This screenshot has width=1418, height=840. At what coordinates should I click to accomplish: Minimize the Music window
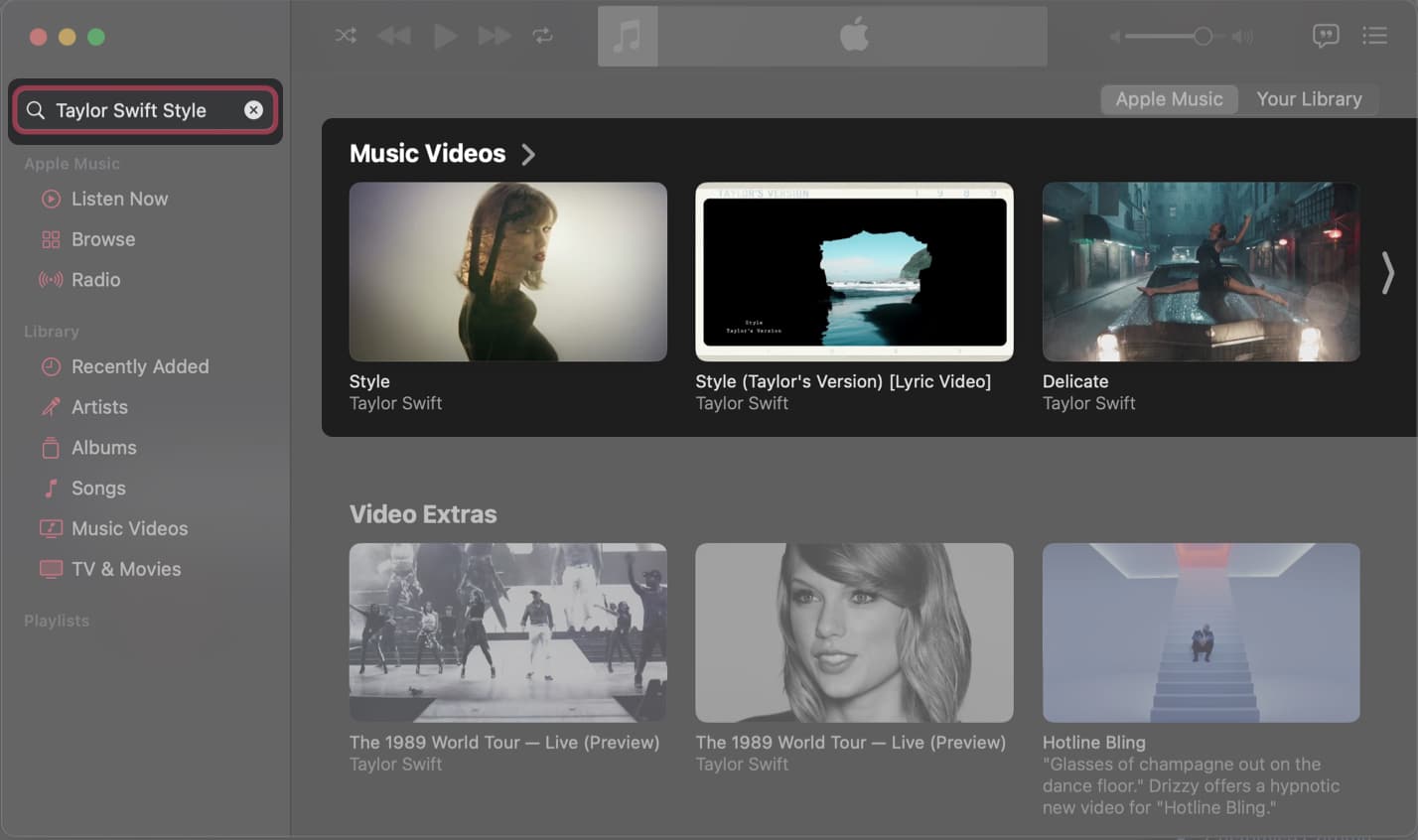point(67,37)
